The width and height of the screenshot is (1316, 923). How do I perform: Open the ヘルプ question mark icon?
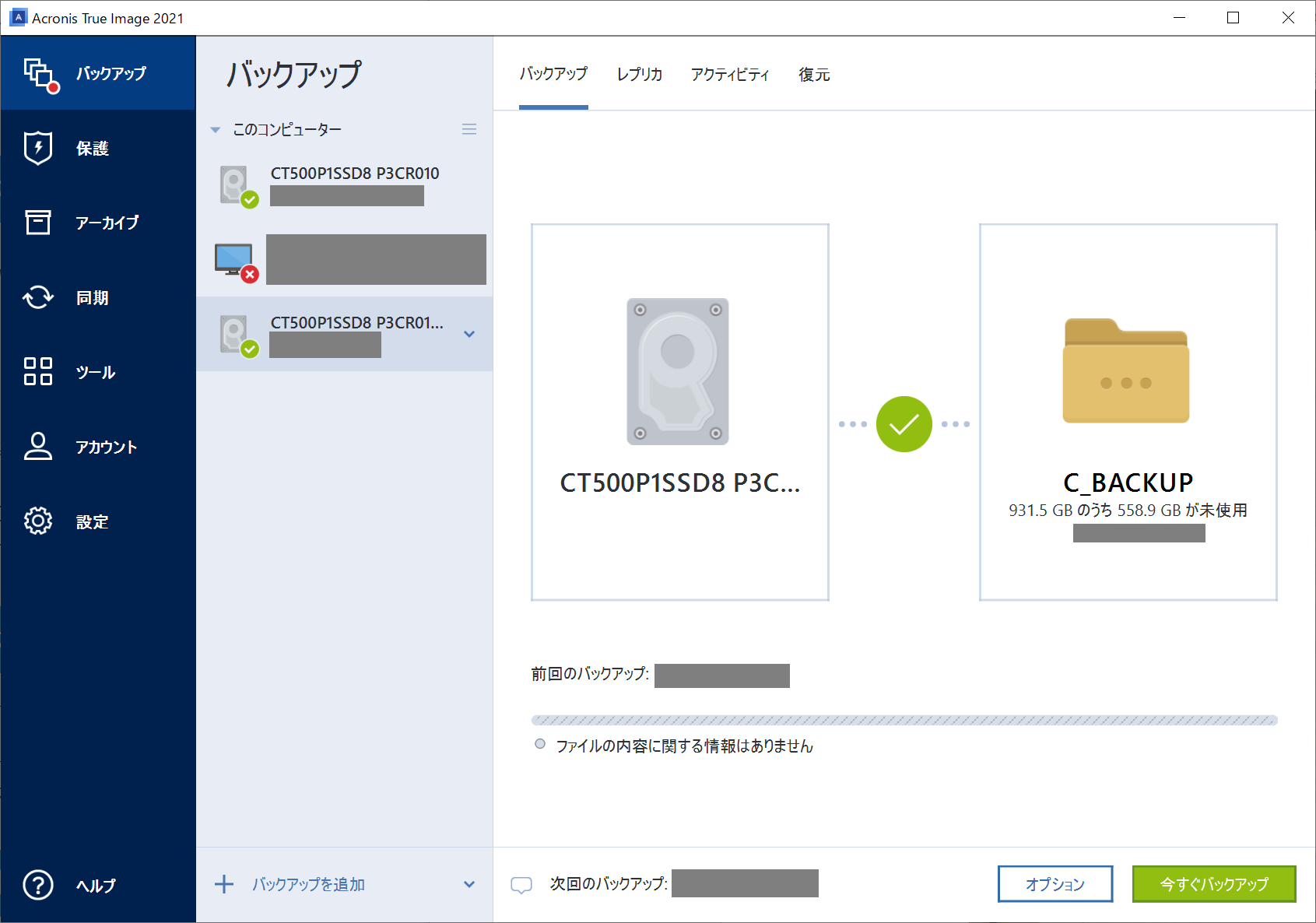pos(38,885)
